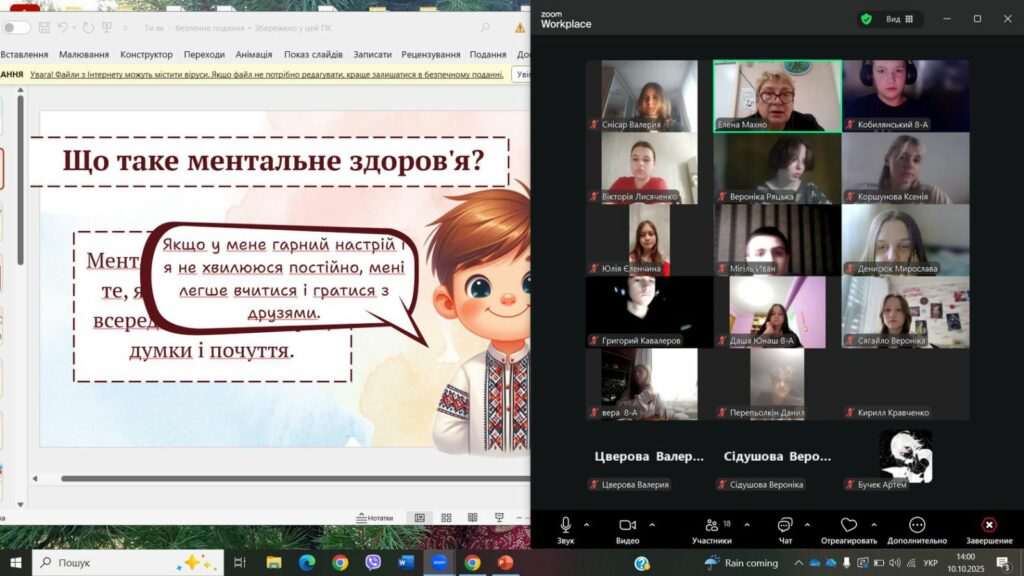
Task: Switch to Slide Sorter view in PowerPoint
Action: coord(446,518)
